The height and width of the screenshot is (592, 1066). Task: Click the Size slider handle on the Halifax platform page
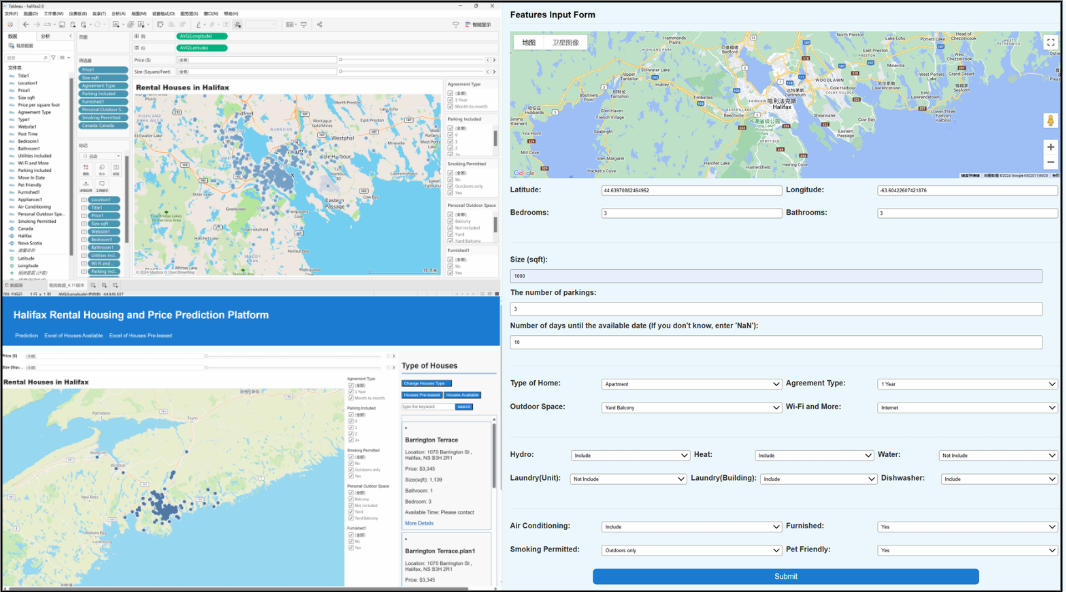click(206, 367)
